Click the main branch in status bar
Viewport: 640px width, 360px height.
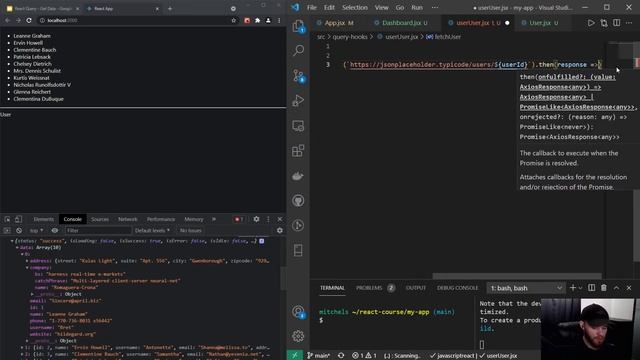click(x=319, y=356)
